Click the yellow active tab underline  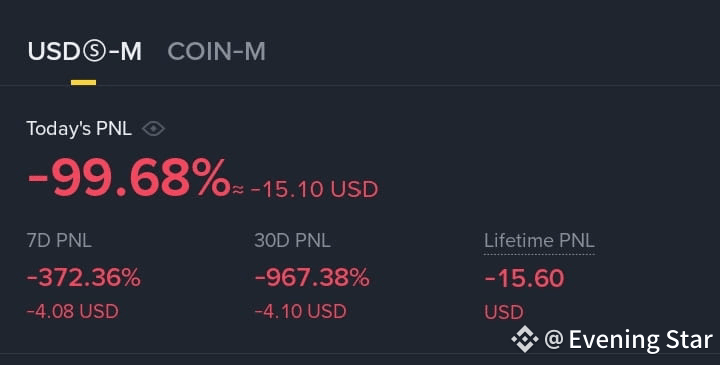click(84, 83)
